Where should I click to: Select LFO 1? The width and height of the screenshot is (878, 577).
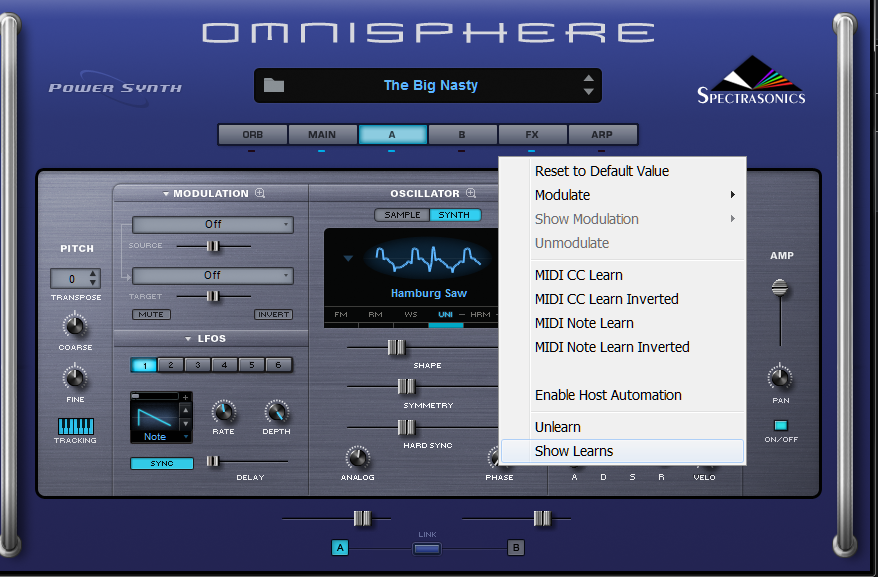point(144,365)
